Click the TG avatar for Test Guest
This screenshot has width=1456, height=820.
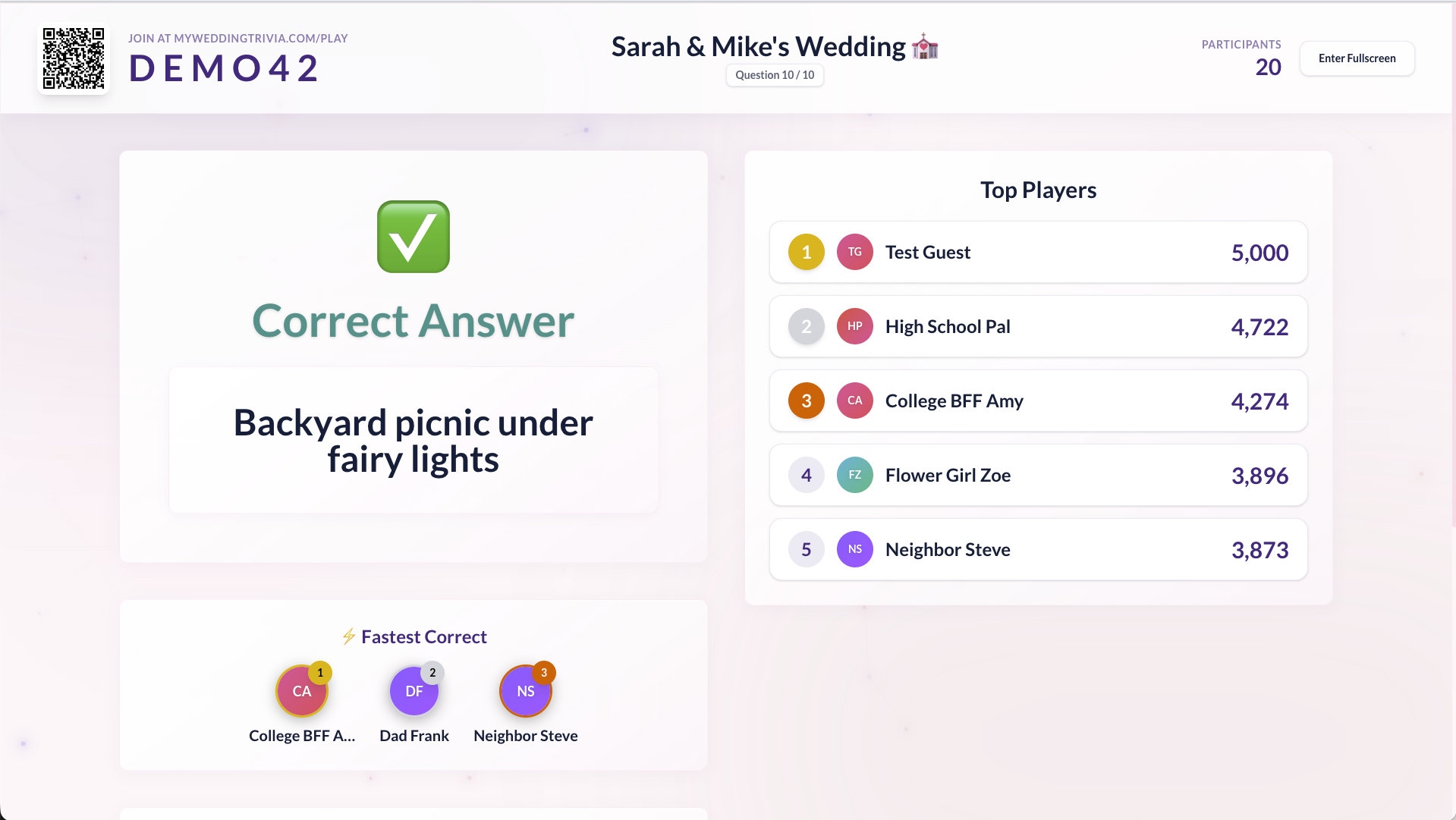(854, 252)
